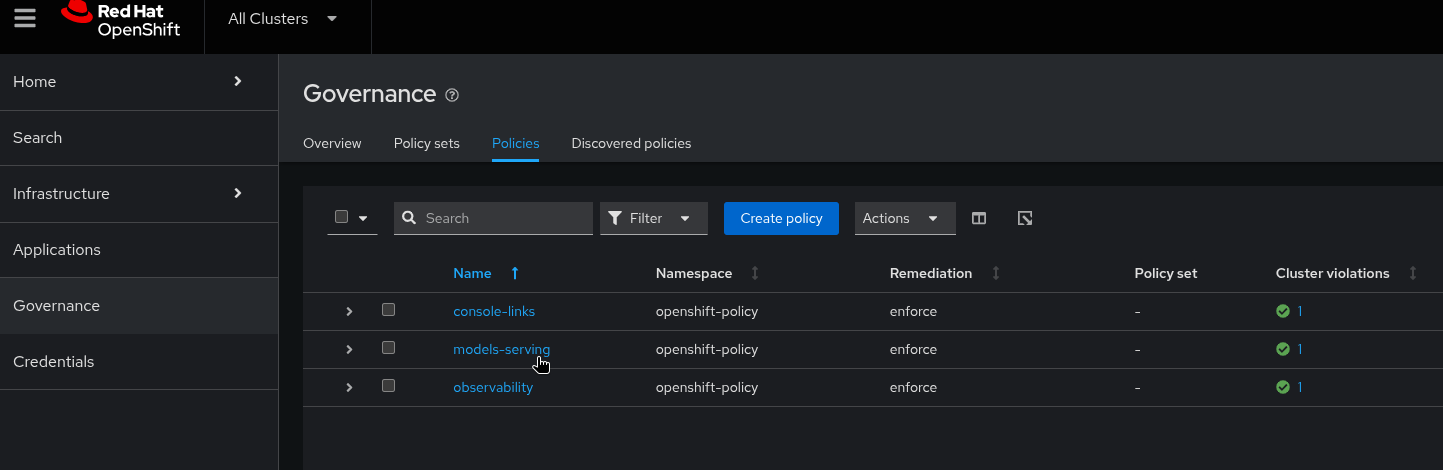This screenshot has width=1443, height=470.
Task: Open the bulk select dropdown arrow
Action: tap(363, 218)
